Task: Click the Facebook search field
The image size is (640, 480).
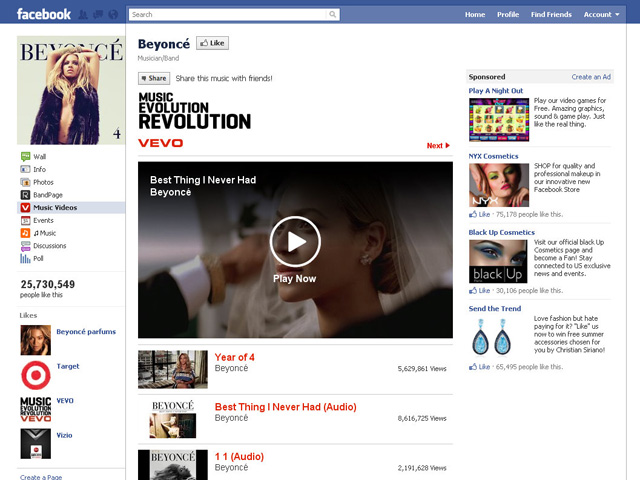Action: tap(228, 15)
